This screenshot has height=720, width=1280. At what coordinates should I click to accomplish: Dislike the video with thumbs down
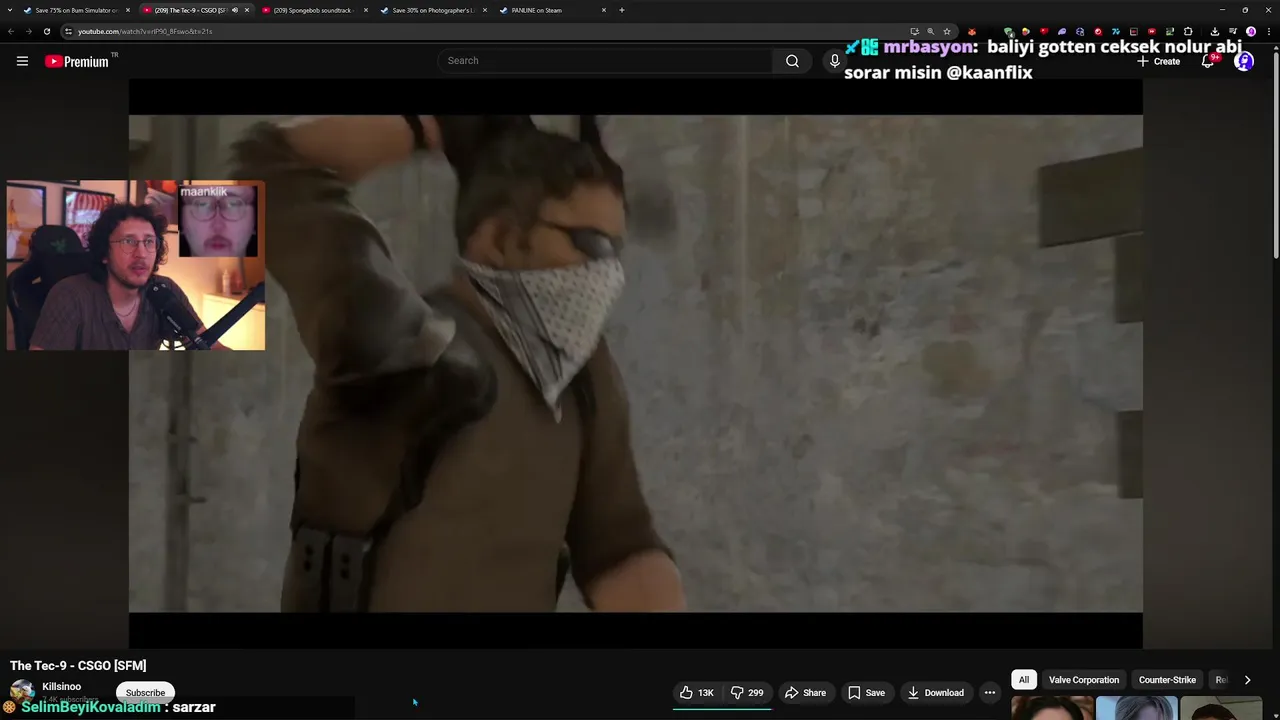click(x=747, y=692)
